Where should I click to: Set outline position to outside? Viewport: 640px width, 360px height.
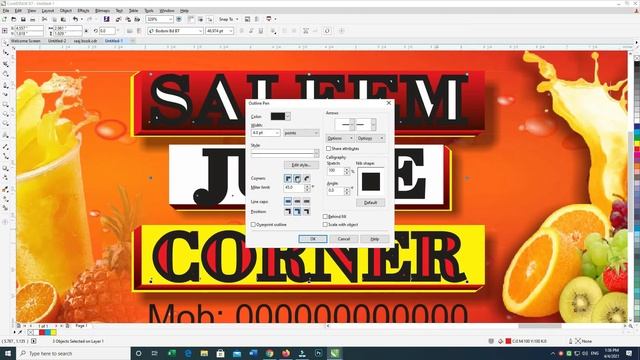coord(288,211)
